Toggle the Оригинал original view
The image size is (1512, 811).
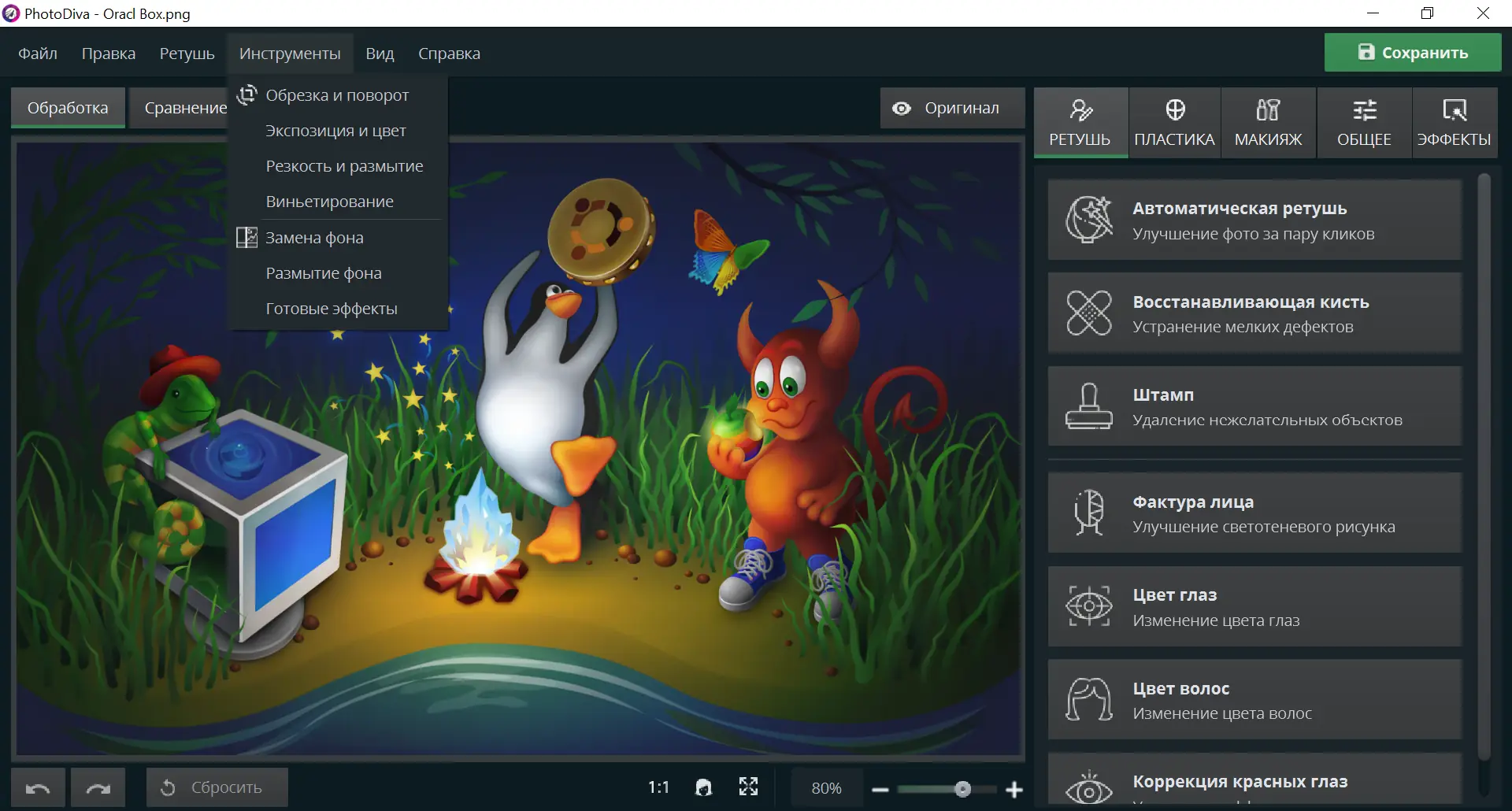[x=952, y=108]
